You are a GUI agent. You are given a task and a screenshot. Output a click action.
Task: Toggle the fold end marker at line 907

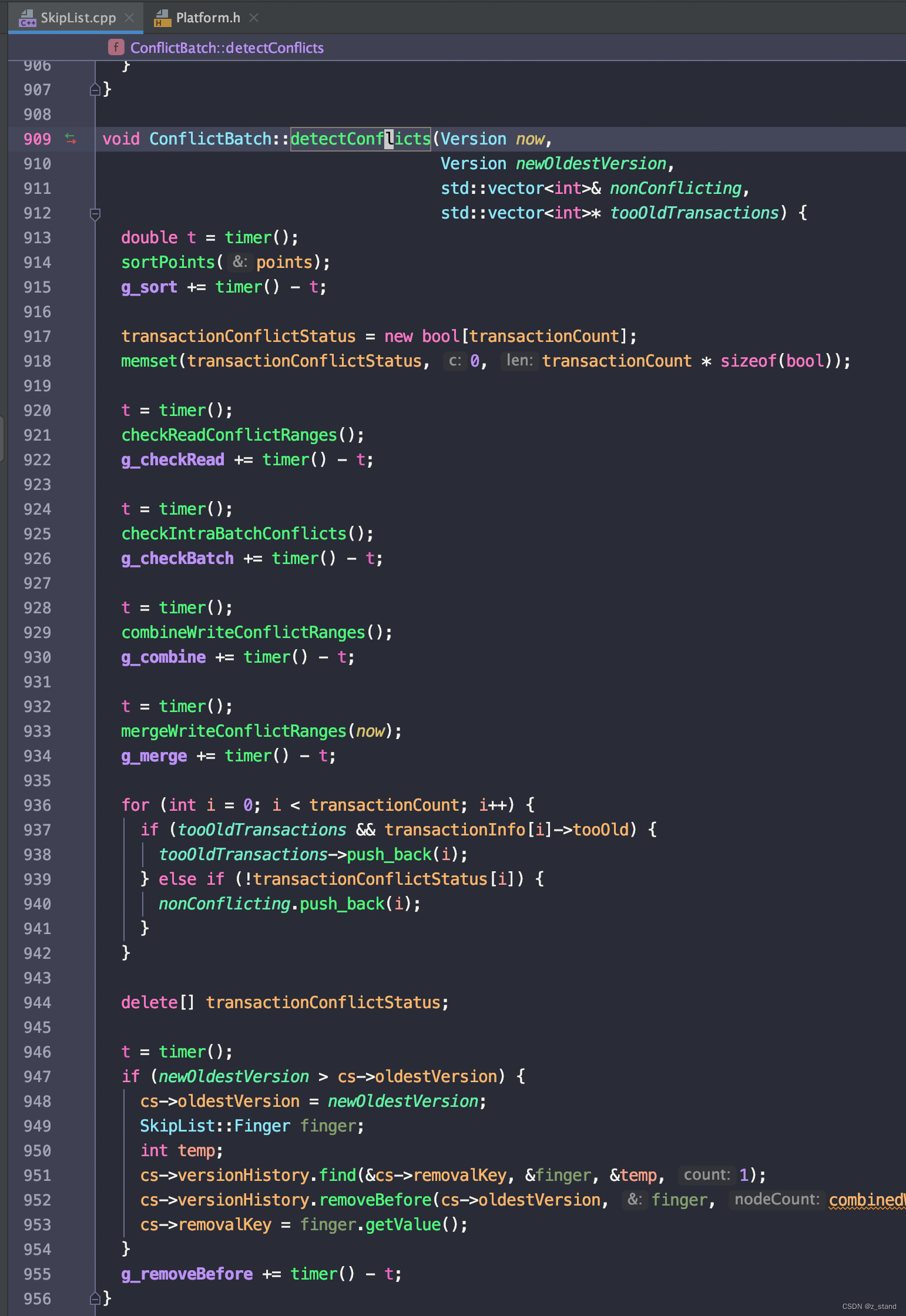[x=95, y=90]
